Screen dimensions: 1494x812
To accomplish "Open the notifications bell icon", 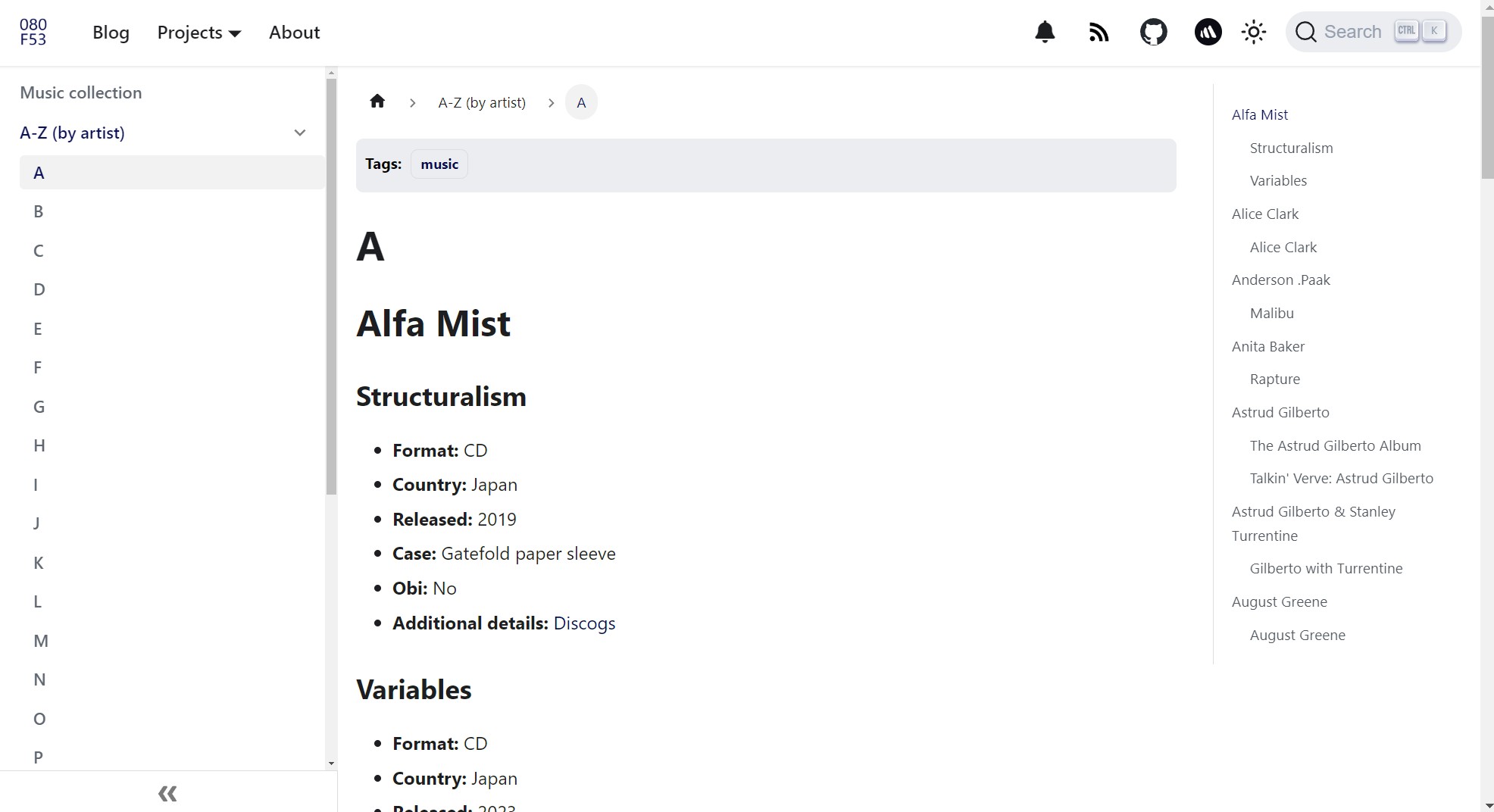I will click(x=1045, y=32).
